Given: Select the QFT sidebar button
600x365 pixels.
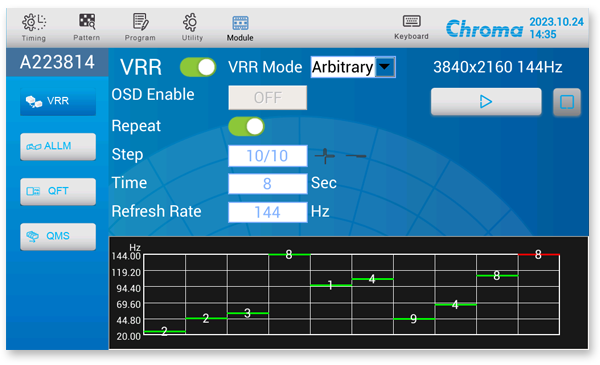Looking at the screenshot, I should pos(58,191).
